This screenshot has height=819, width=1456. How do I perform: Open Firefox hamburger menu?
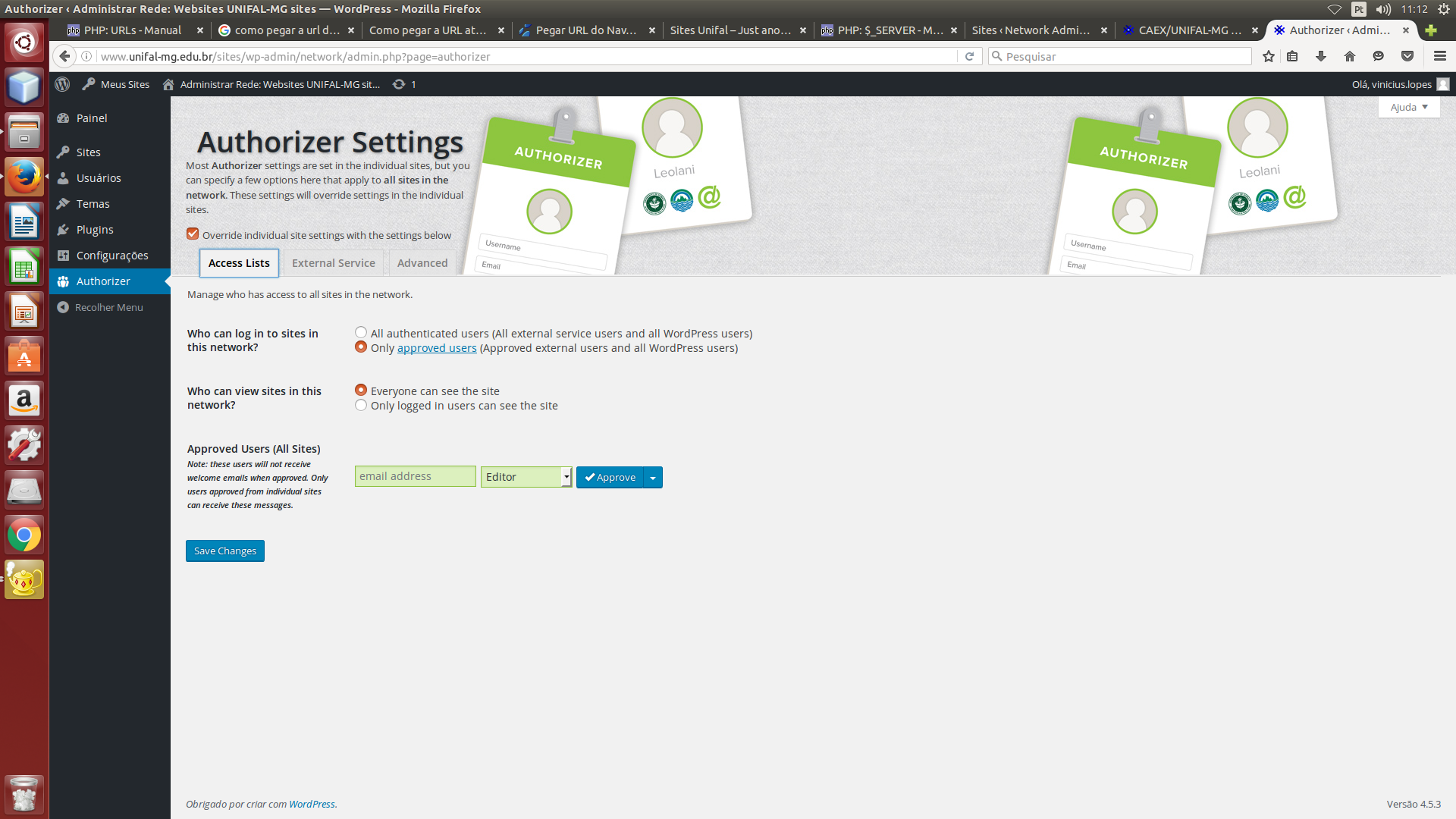[1440, 56]
